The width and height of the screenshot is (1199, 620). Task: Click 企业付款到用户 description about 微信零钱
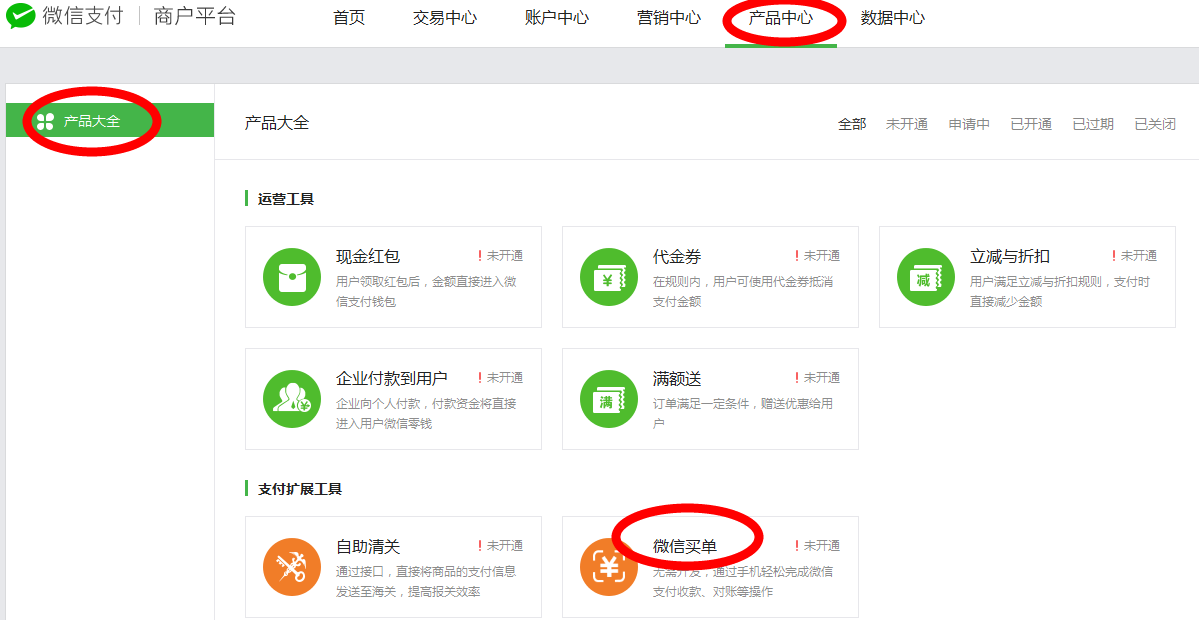pyautogui.click(x=426, y=413)
